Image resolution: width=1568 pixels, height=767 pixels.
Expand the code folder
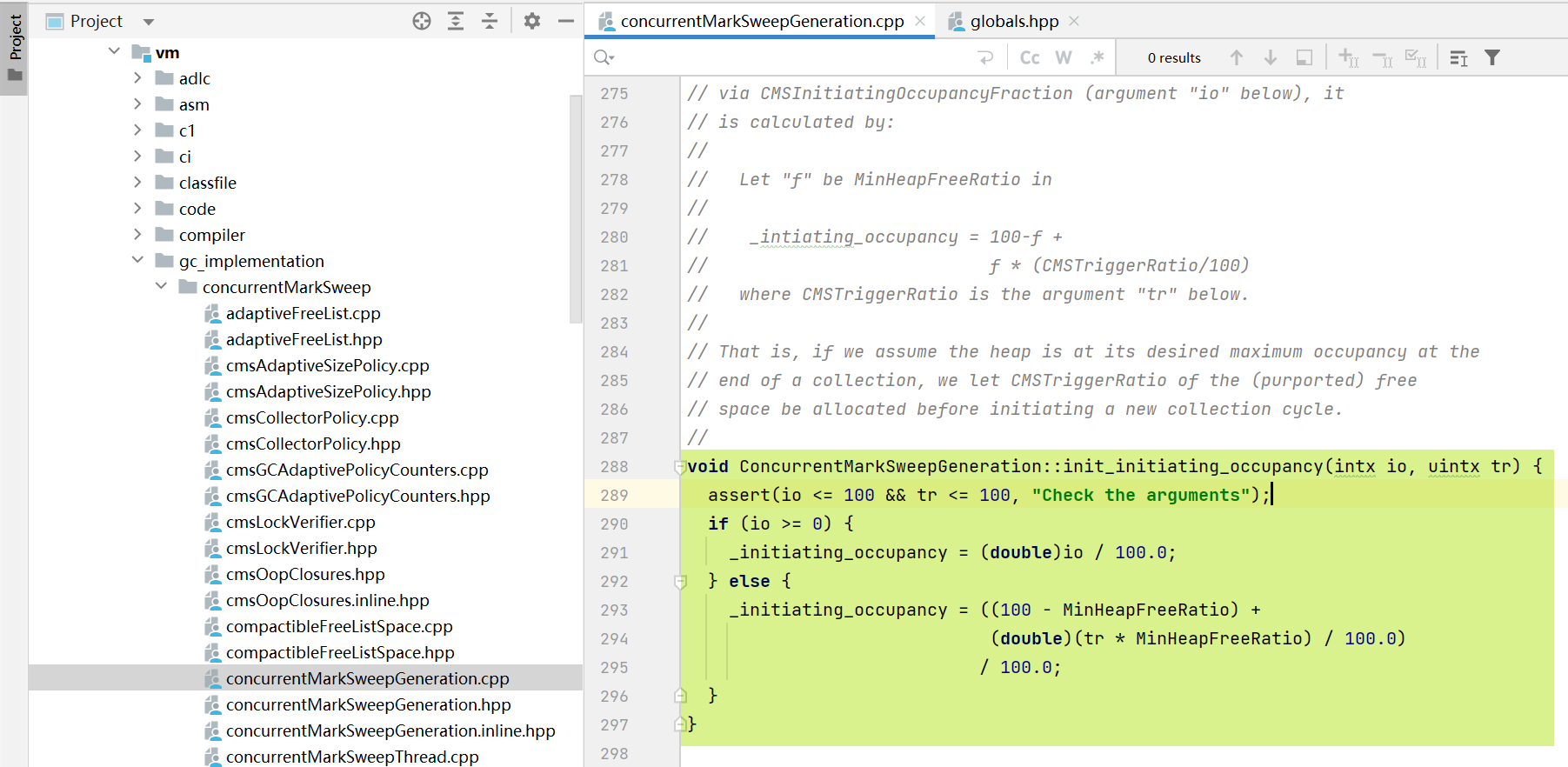137,208
